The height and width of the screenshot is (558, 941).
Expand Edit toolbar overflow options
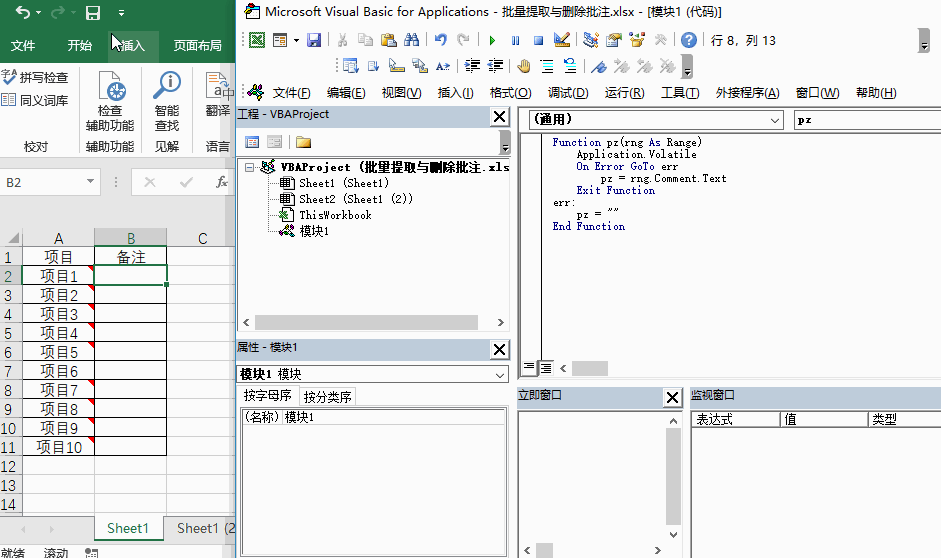point(688,67)
